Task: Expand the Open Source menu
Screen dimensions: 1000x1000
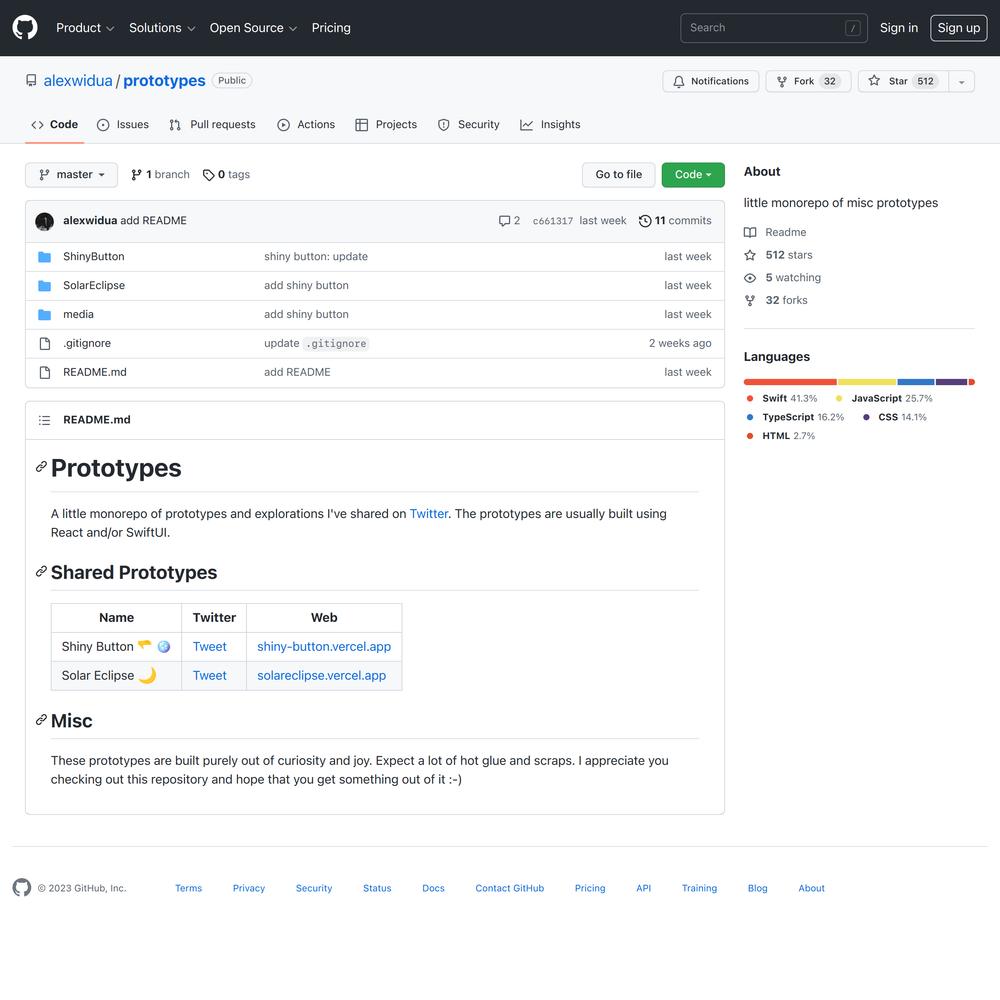Action: (253, 28)
